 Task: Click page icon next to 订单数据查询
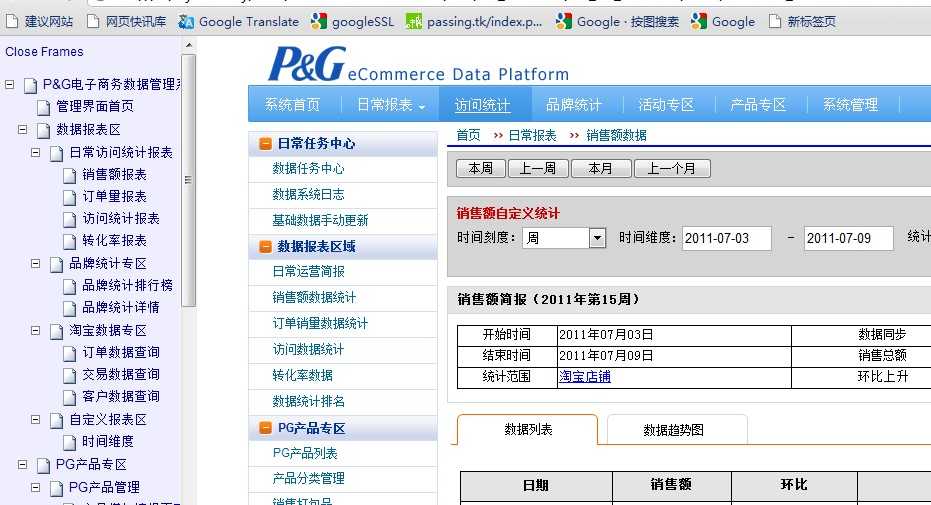pos(69,354)
